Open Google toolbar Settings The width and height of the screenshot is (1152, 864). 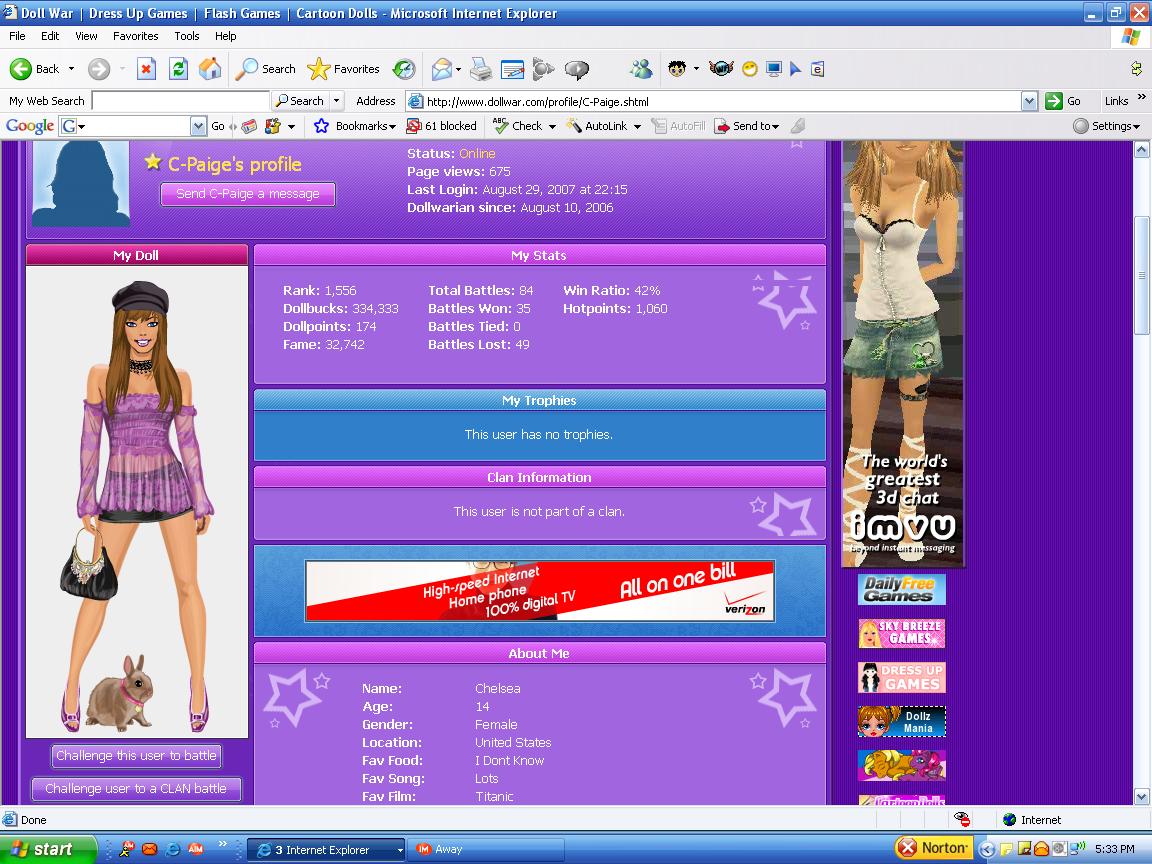[1106, 126]
